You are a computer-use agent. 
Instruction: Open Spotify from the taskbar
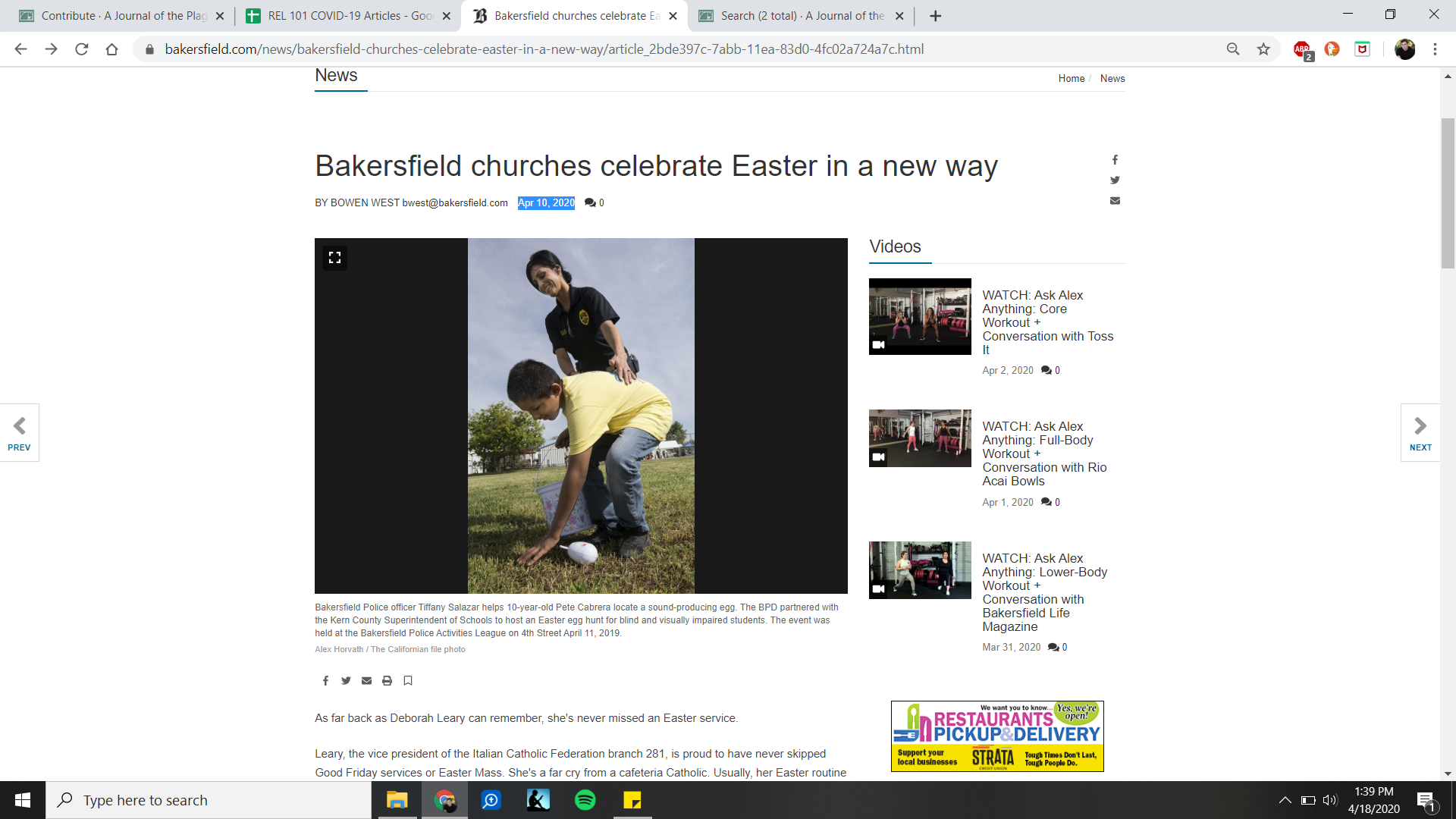(585, 800)
